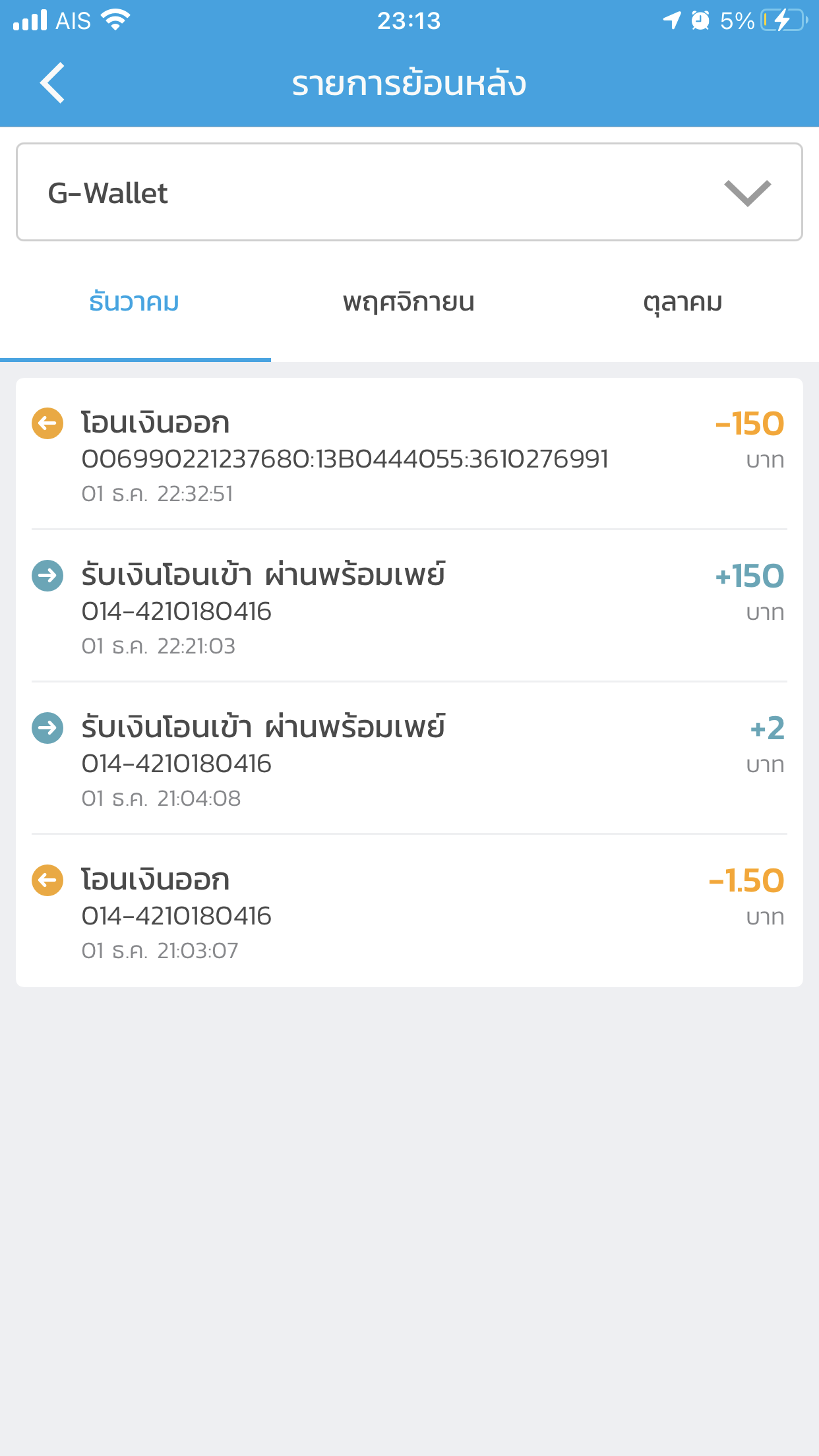Tap blue incoming arrow icon at 21:04:08
This screenshot has width=819, height=1456.
[47, 728]
